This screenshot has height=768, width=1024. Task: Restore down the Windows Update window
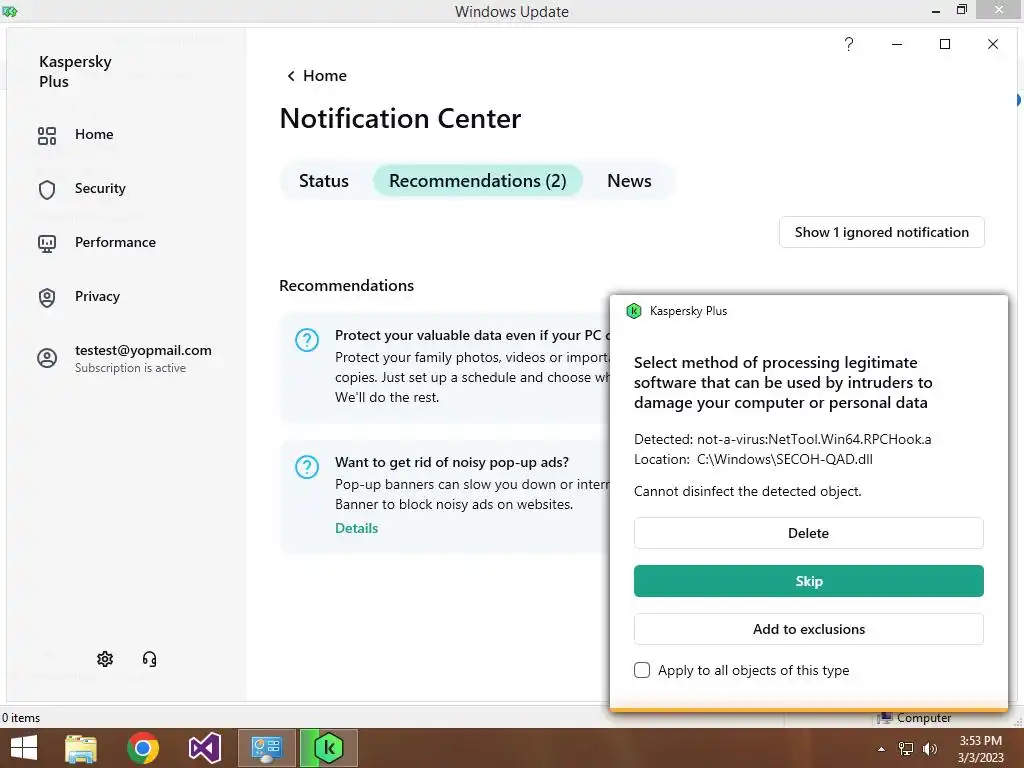coord(962,10)
